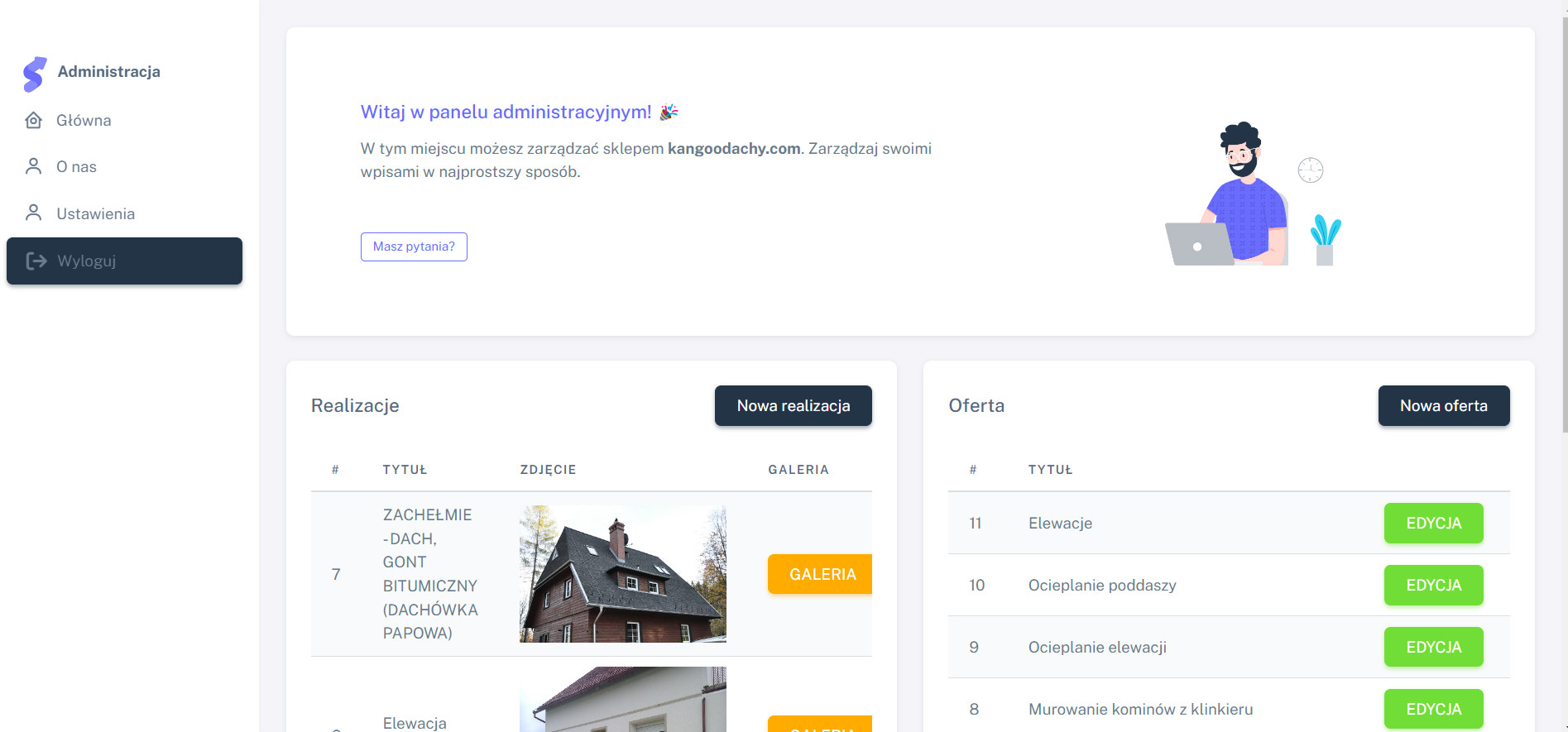
Task: Click the kangoodachy.com bold text
Action: click(x=734, y=149)
